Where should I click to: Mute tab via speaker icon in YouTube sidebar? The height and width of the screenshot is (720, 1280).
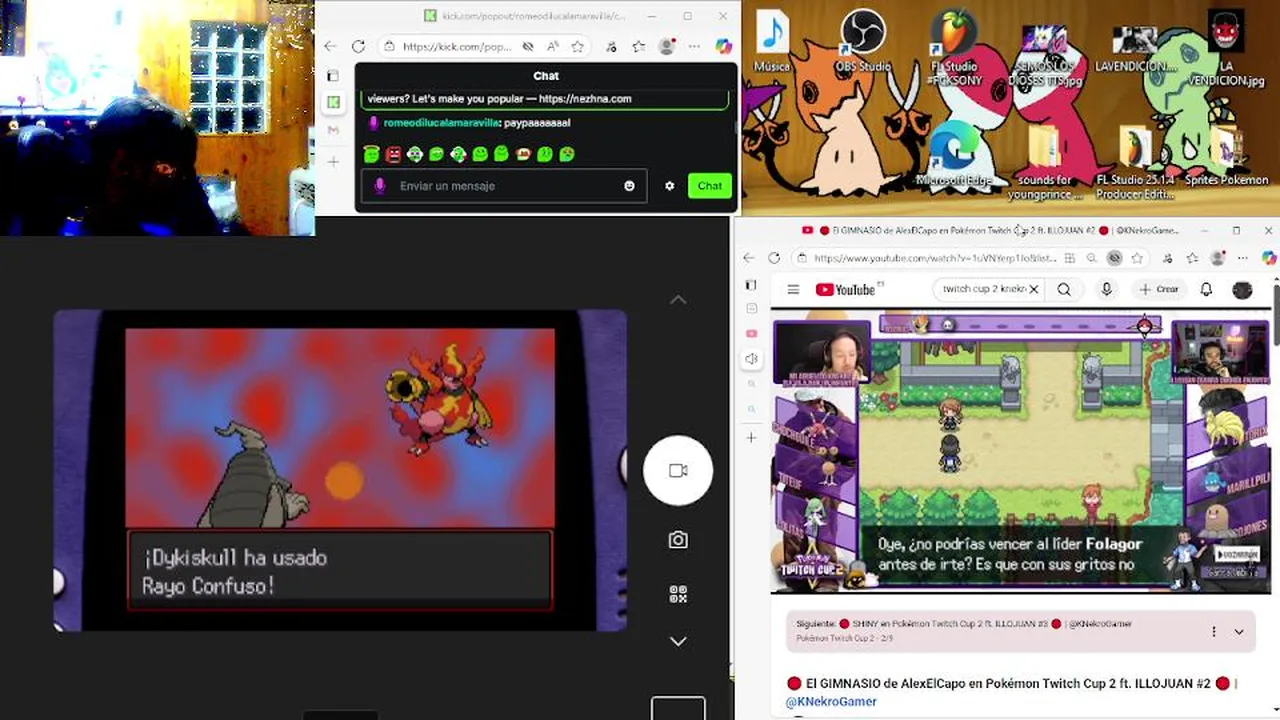pos(752,359)
